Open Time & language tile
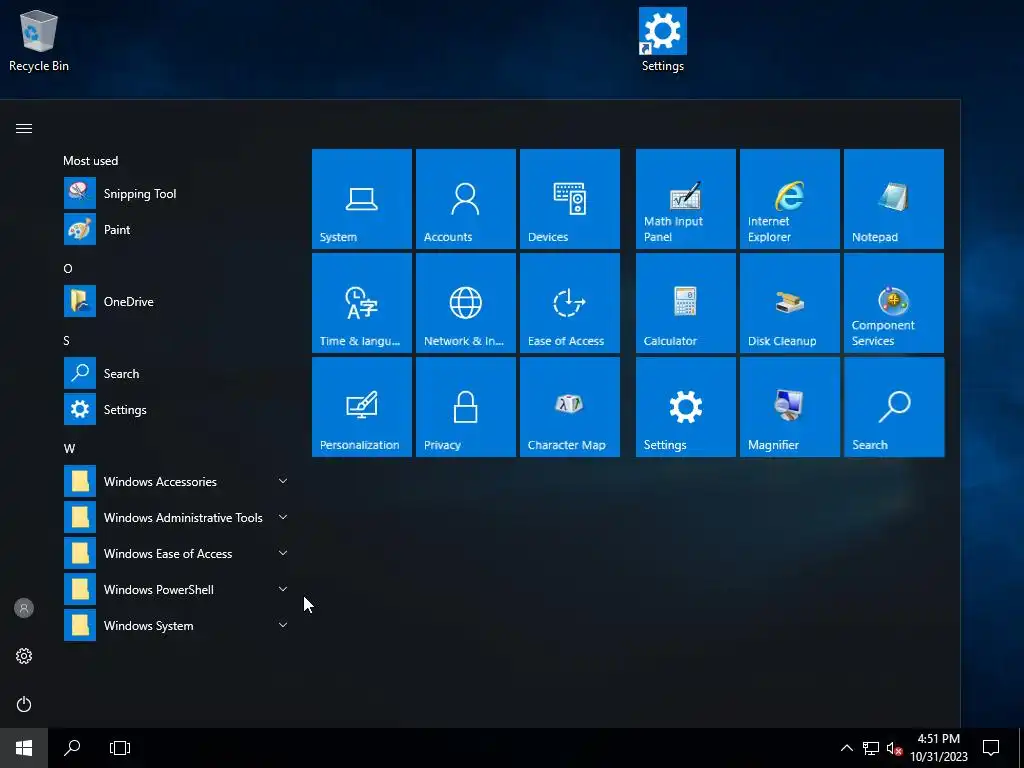 point(362,302)
